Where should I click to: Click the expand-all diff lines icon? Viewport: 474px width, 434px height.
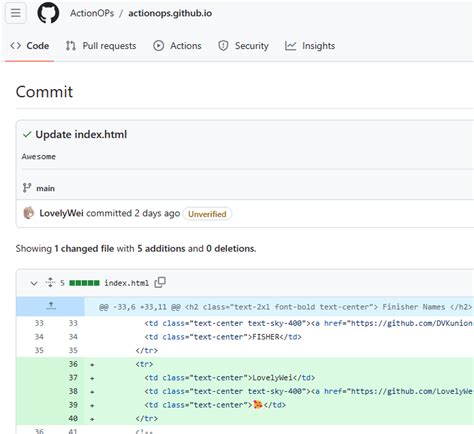(x=50, y=282)
